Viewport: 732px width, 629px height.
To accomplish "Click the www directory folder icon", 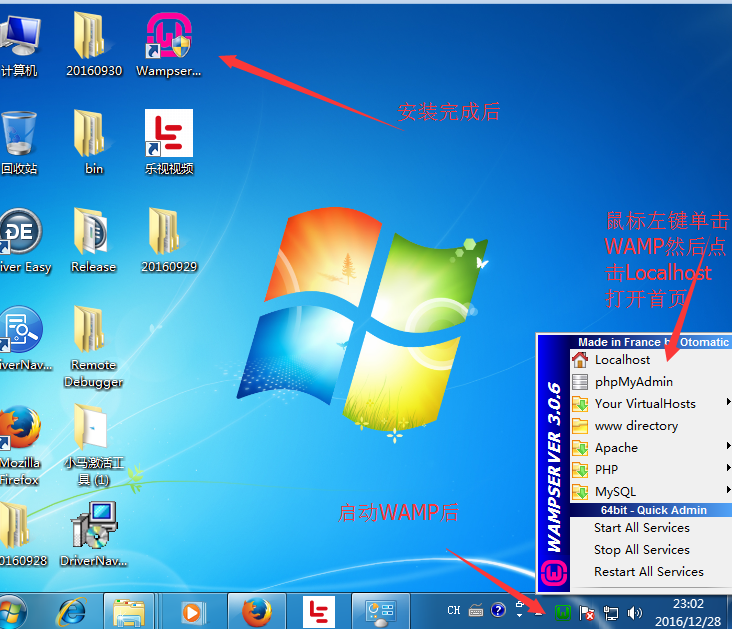I will tap(580, 425).
